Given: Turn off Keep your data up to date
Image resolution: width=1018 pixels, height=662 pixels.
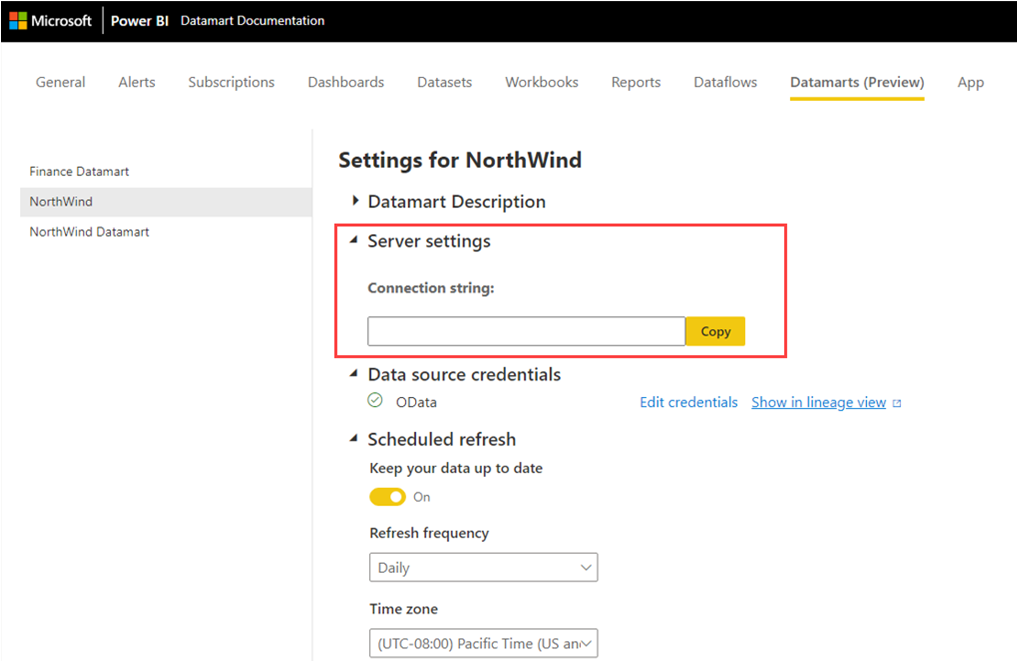Looking at the screenshot, I should coord(387,496).
